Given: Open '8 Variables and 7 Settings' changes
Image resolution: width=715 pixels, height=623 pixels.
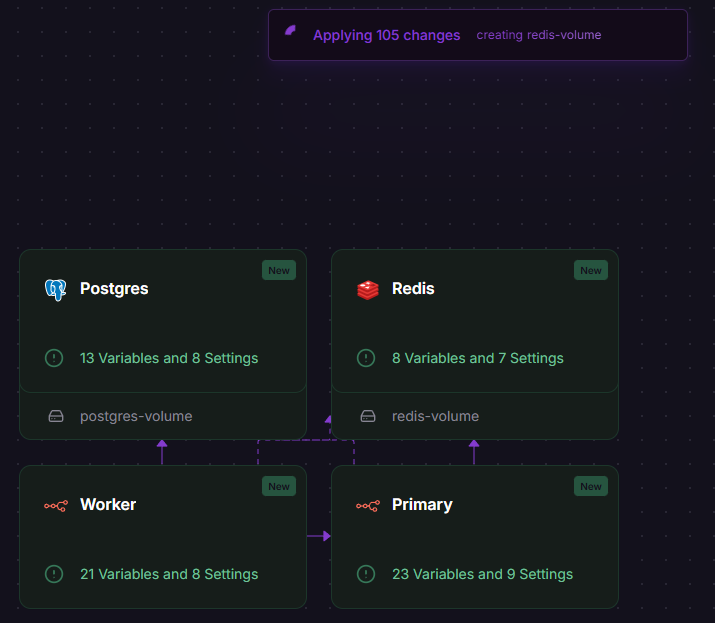Looking at the screenshot, I should (x=478, y=358).
